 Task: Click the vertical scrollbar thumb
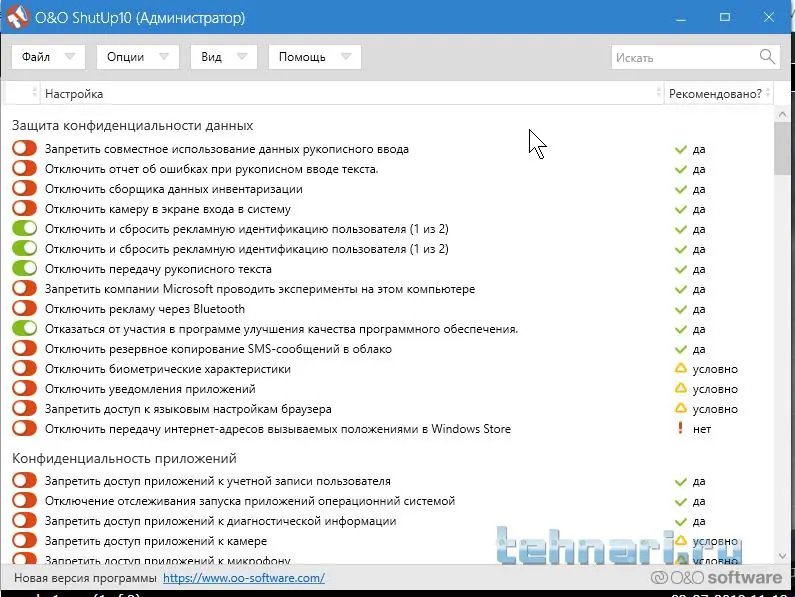(782, 149)
